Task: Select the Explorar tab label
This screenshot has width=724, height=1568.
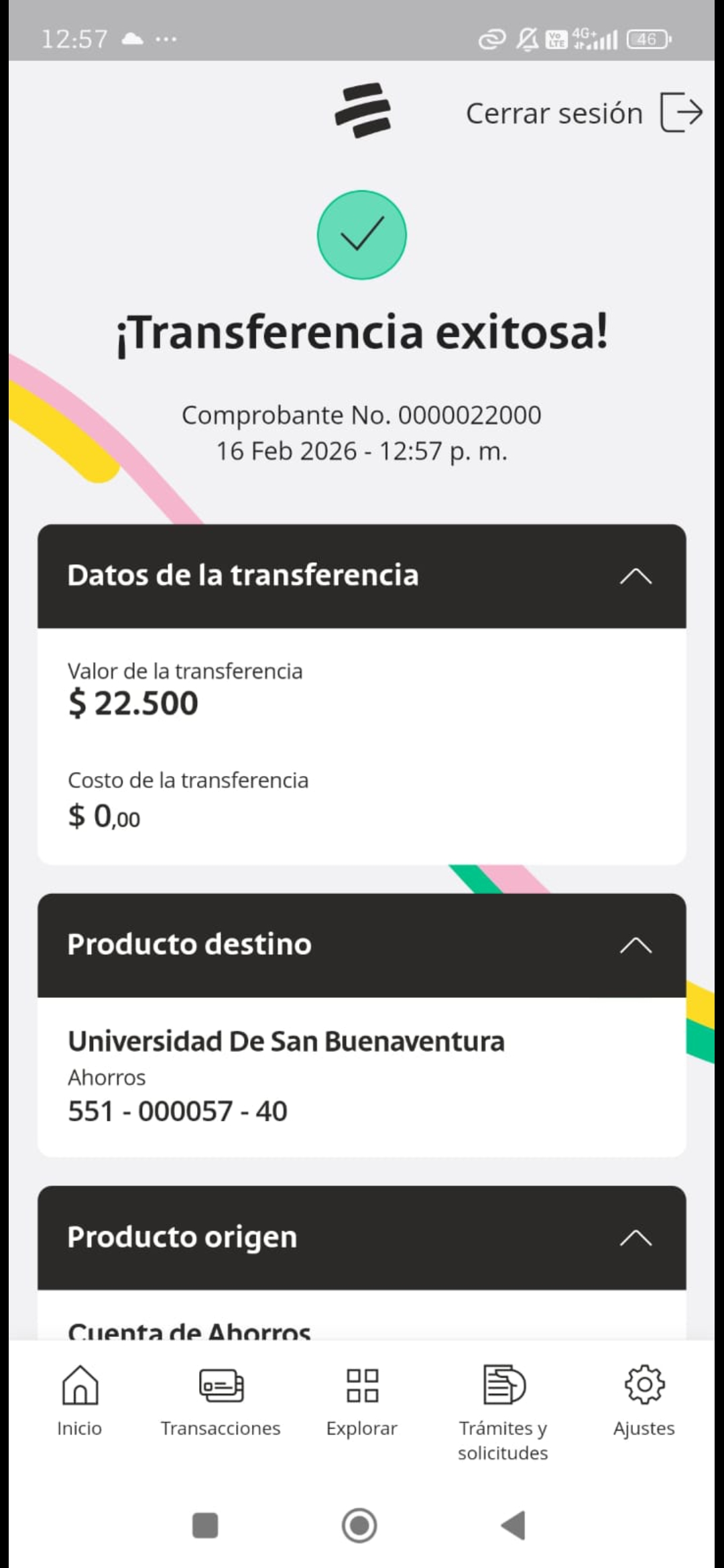Action: (362, 1429)
